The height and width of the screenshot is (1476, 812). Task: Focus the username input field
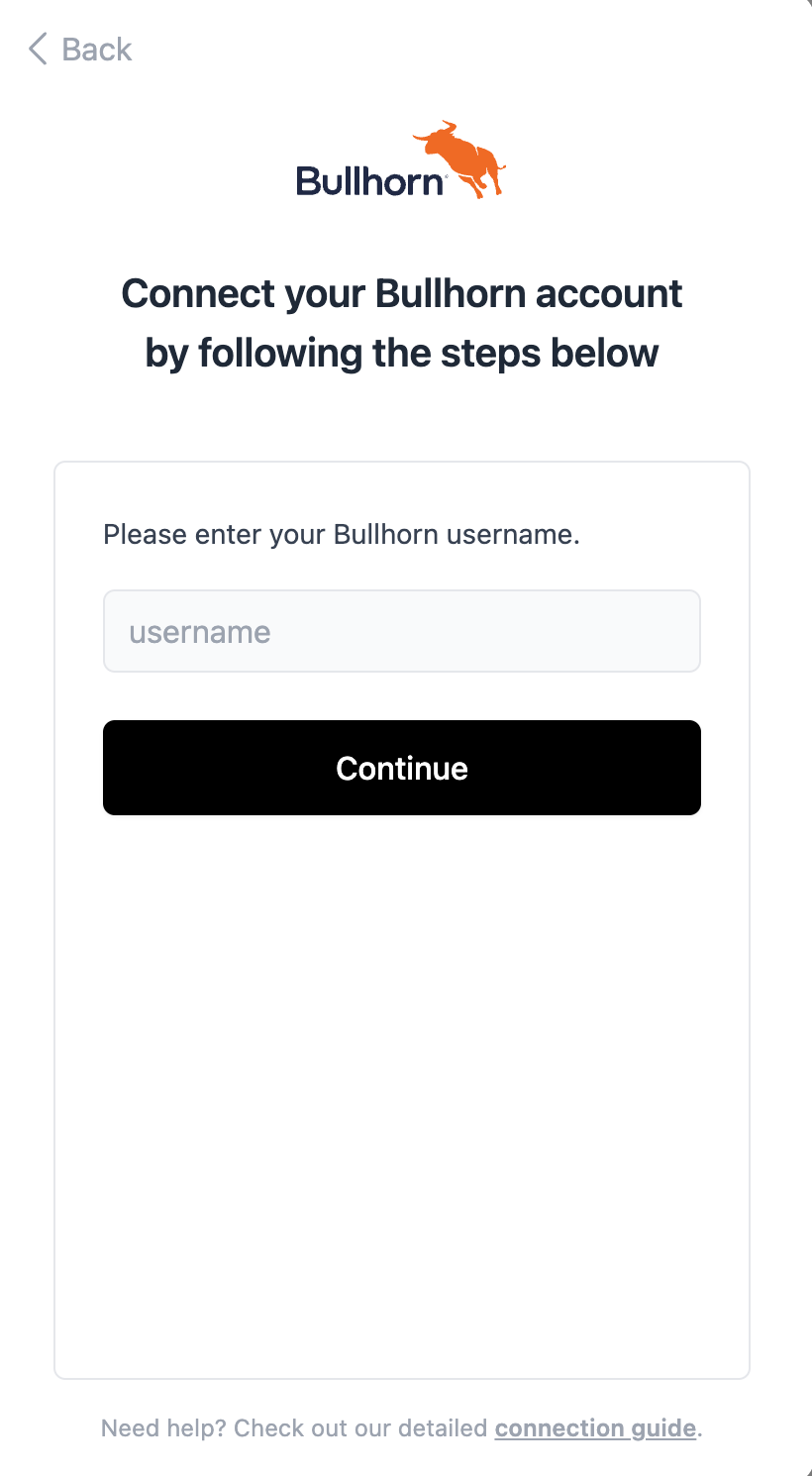[402, 631]
